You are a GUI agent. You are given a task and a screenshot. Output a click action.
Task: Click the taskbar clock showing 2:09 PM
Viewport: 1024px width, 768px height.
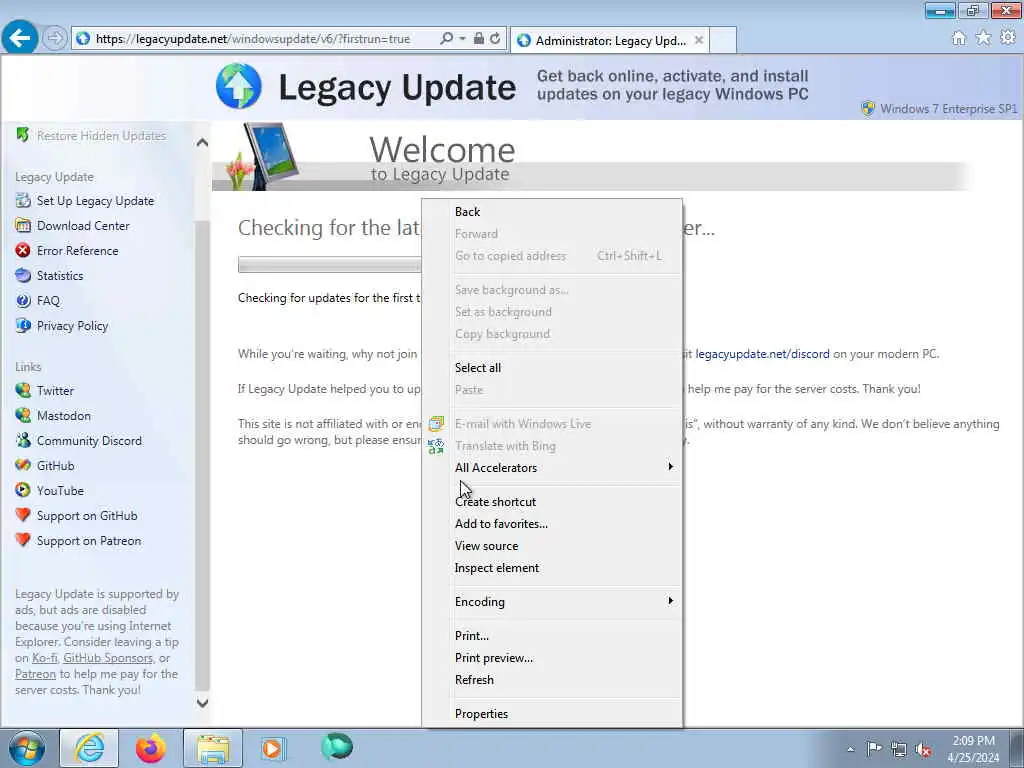click(x=973, y=749)
